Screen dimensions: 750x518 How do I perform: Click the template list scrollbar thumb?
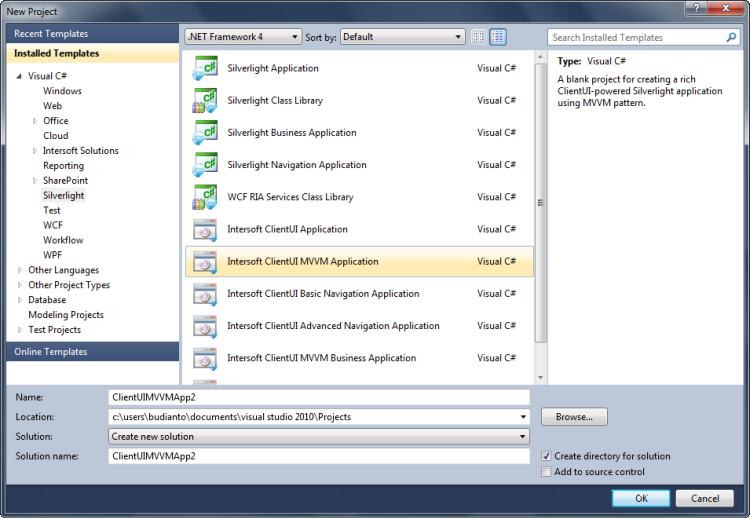pos(540,203)
